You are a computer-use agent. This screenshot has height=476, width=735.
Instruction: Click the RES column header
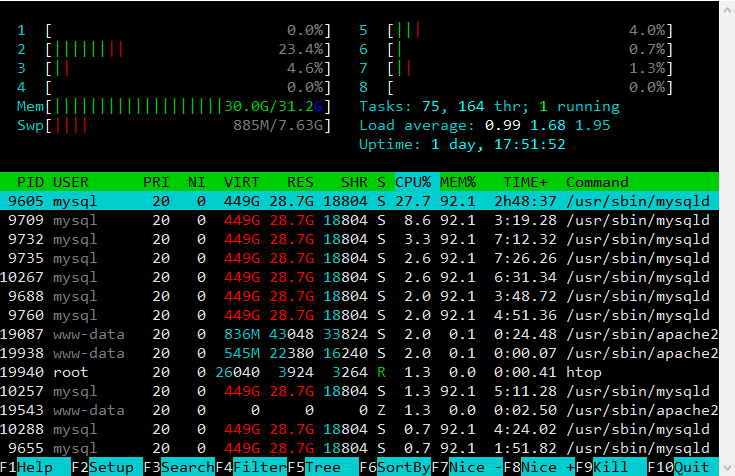click(x=300, y=182)
